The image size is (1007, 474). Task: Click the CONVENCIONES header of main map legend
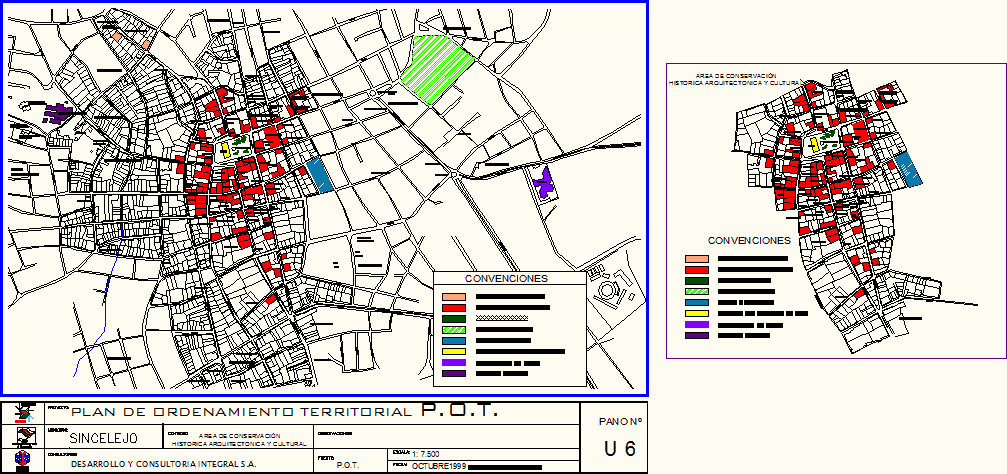[508, 279]
